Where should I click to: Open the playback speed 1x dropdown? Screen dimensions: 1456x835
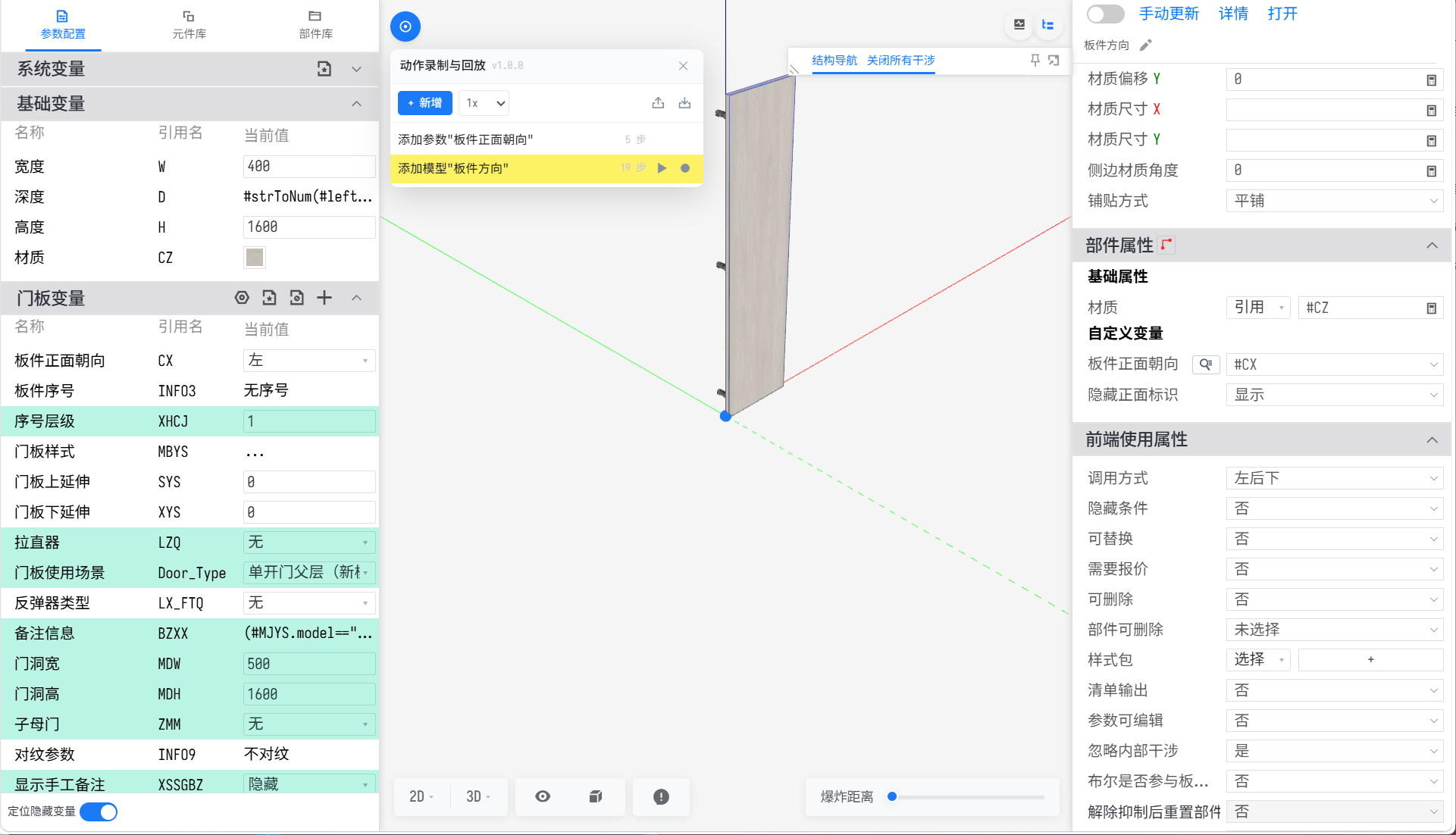pyautogui.click(x=484, y=103)
